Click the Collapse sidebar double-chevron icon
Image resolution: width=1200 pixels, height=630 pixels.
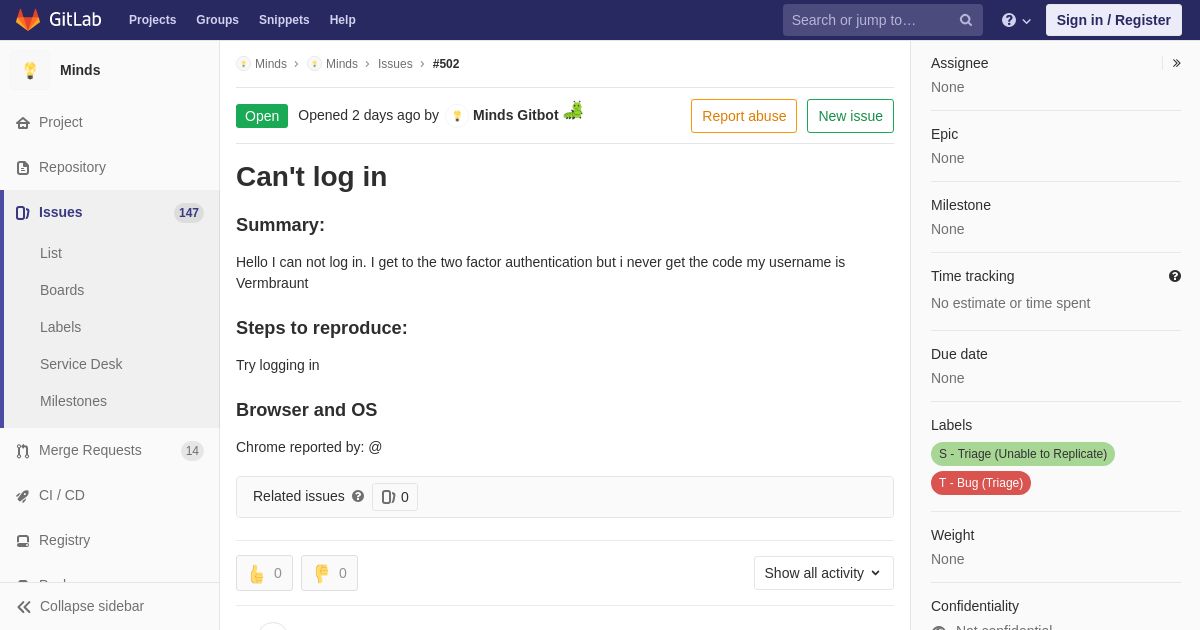[x=24, y=607]
